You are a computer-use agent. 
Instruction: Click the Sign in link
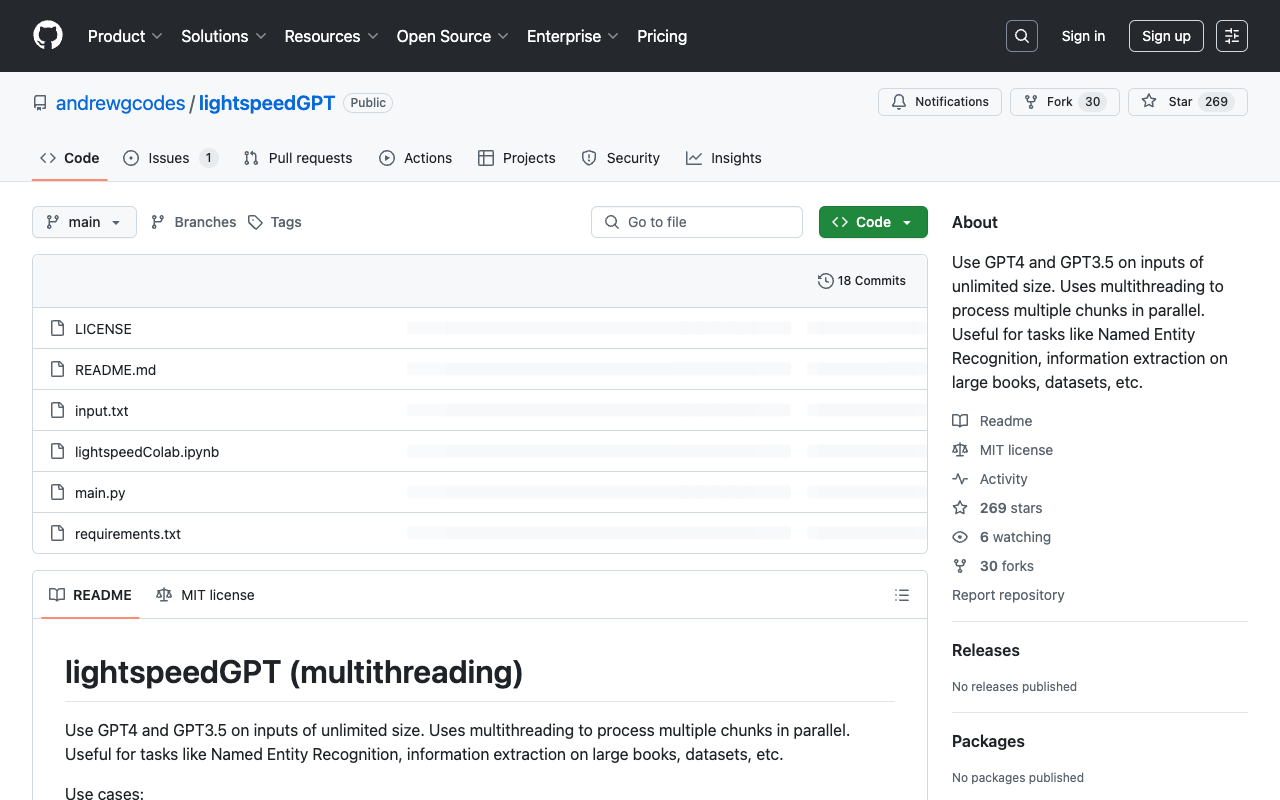tap(1083, 36)
